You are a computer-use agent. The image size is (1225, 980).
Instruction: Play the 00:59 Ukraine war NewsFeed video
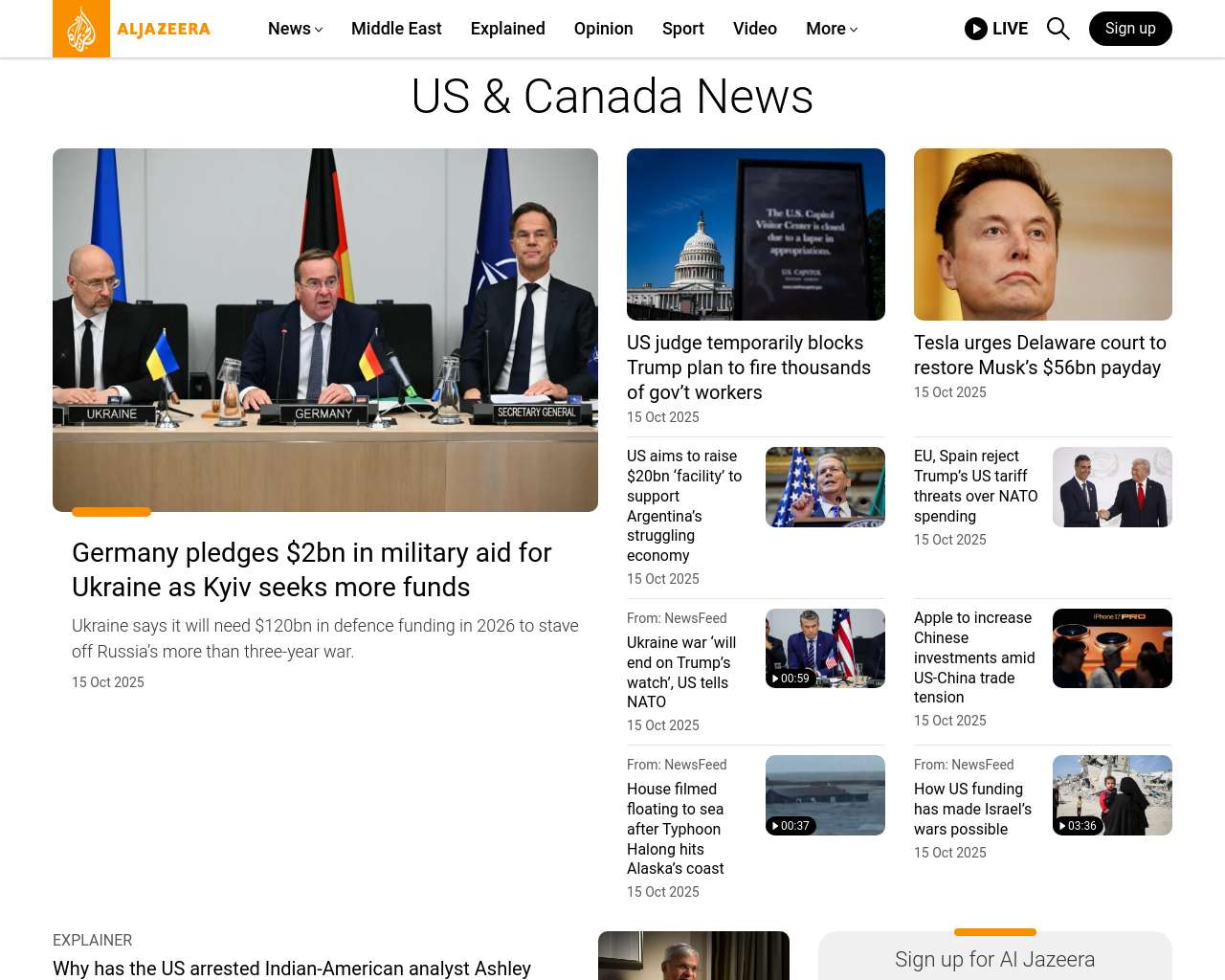(825, 648)
